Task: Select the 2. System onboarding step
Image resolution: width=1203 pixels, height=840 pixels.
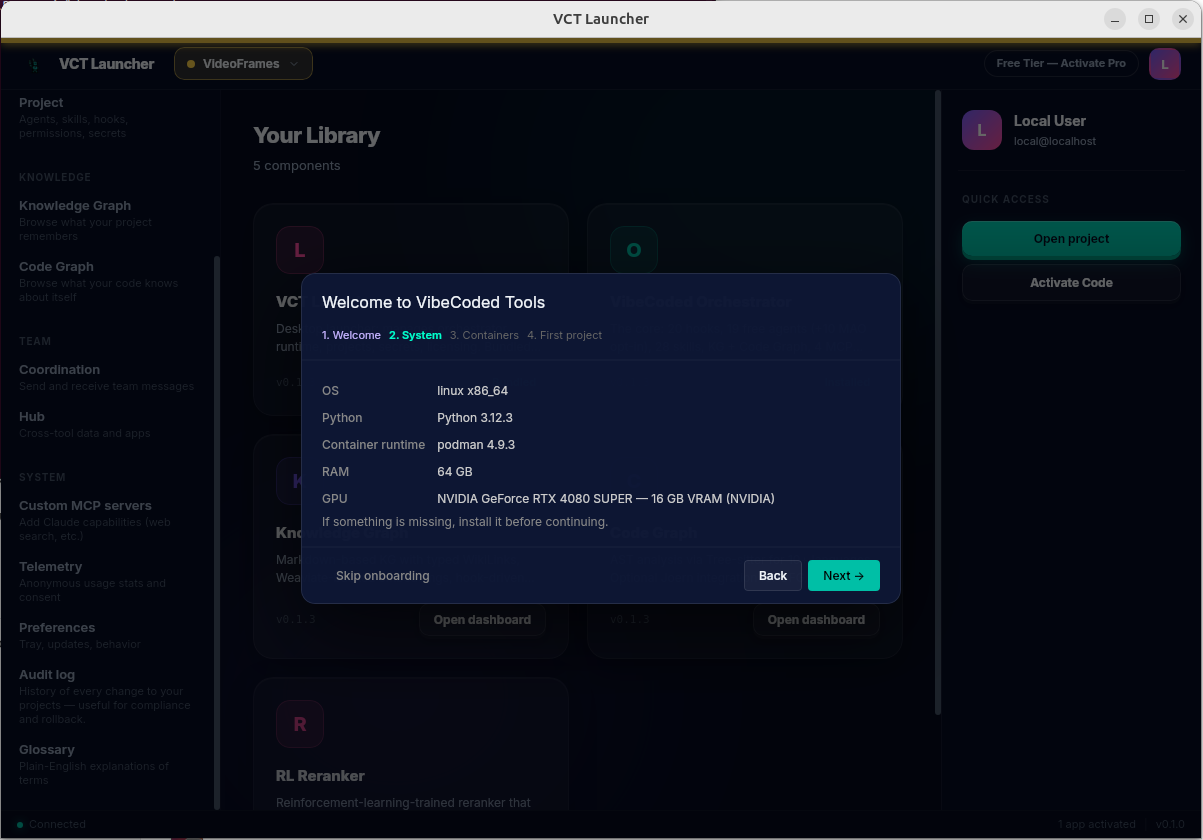Action: [415, 335]
